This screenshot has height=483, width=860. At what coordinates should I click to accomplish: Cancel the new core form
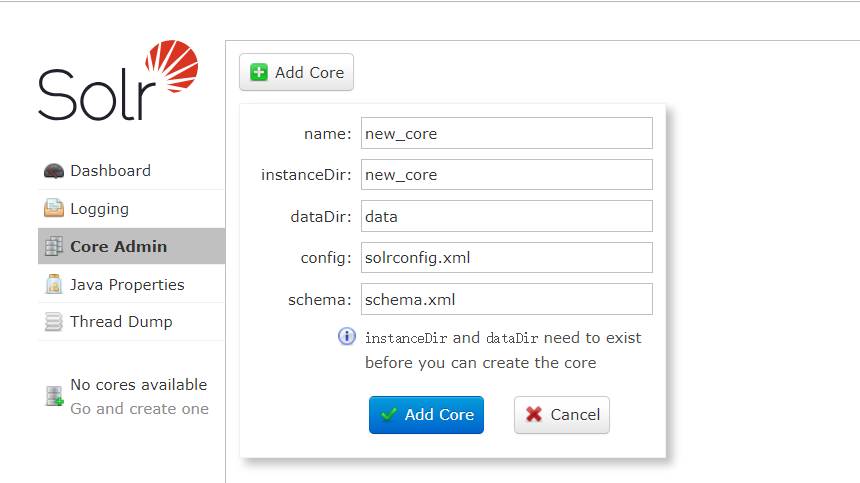(561, 415)
